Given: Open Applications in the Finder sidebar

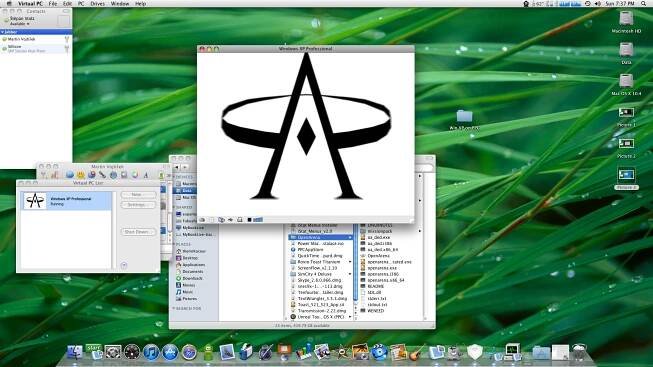Looking at the screenshot, I should pos(190,265).
